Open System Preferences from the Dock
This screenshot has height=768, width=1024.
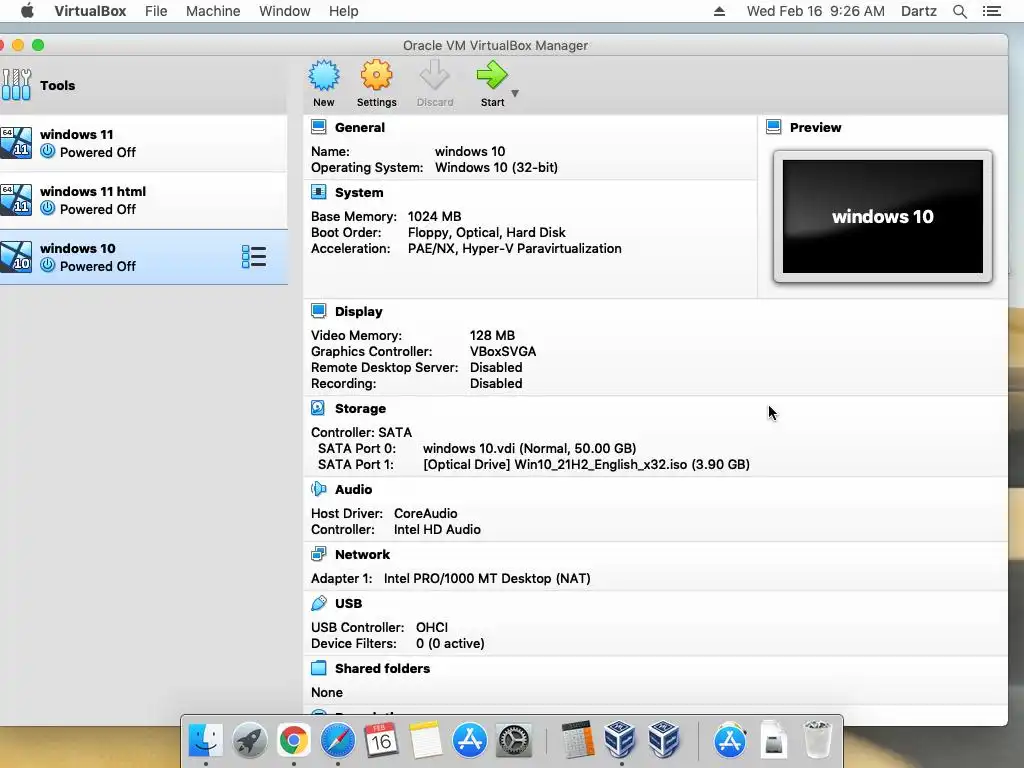coord(514,740)
